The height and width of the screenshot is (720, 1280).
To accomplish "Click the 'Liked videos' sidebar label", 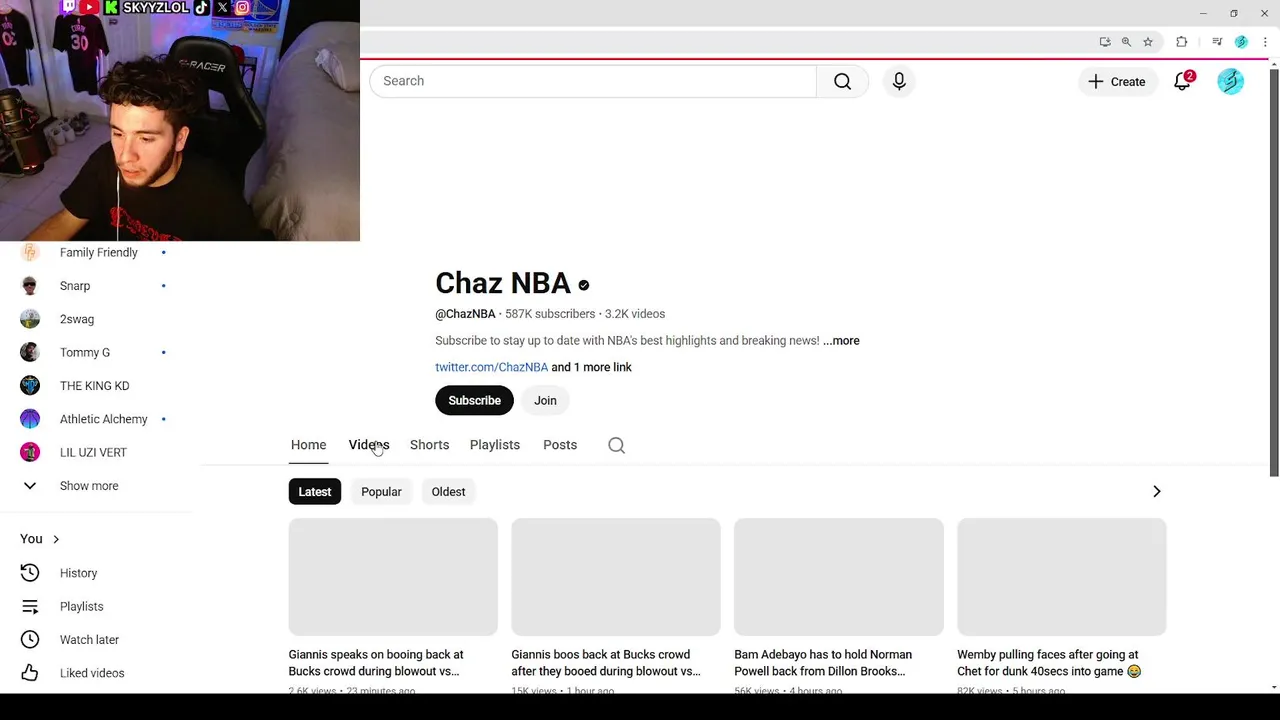I will point(92,673).
